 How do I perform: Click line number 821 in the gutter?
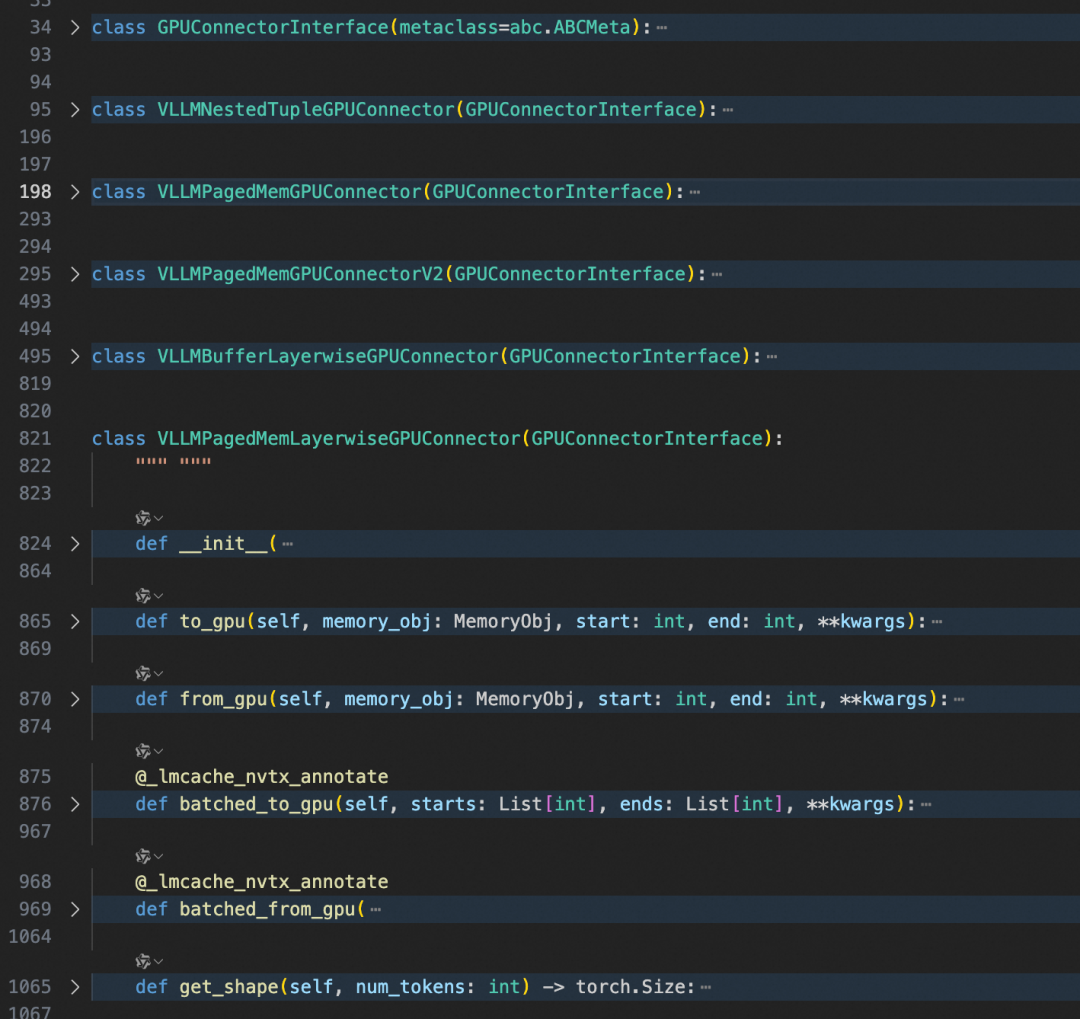coord(35,438)
